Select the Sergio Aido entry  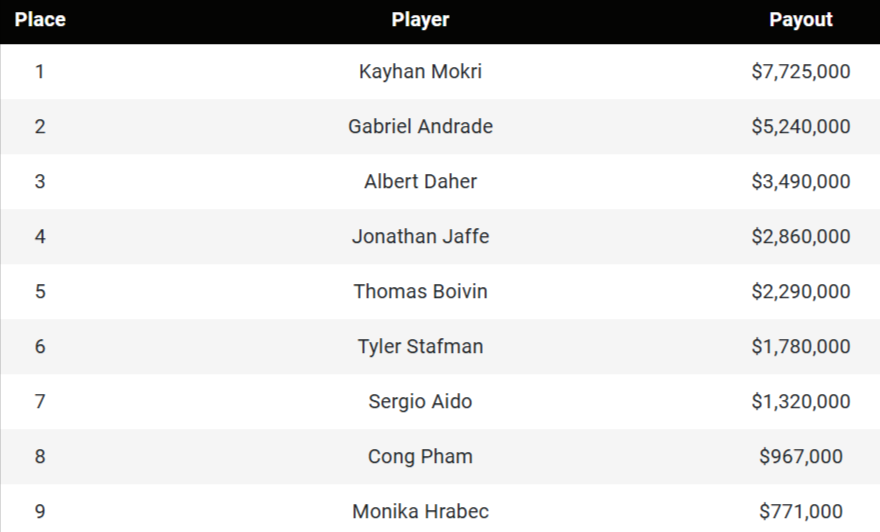[x=420, y=402]
